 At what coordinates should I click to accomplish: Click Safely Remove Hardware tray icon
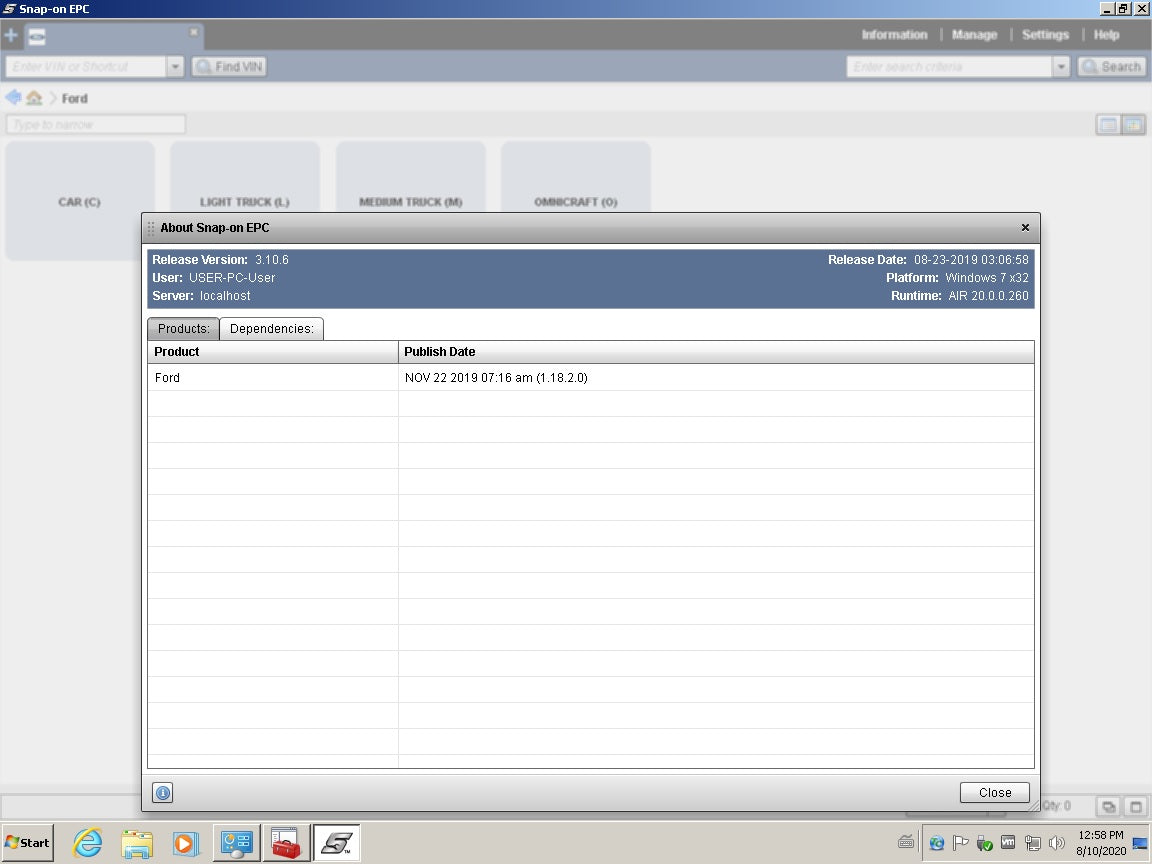(984, 843)
